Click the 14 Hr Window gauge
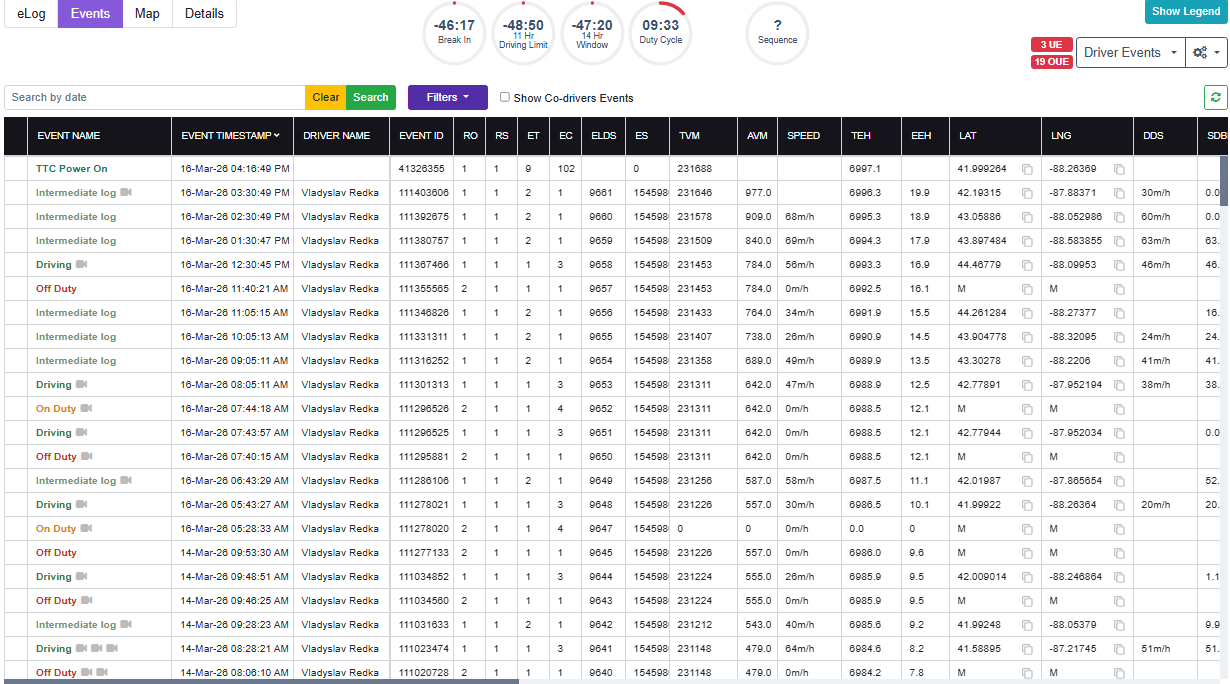The image size is (1230, 684). click(x=592, y=32)
